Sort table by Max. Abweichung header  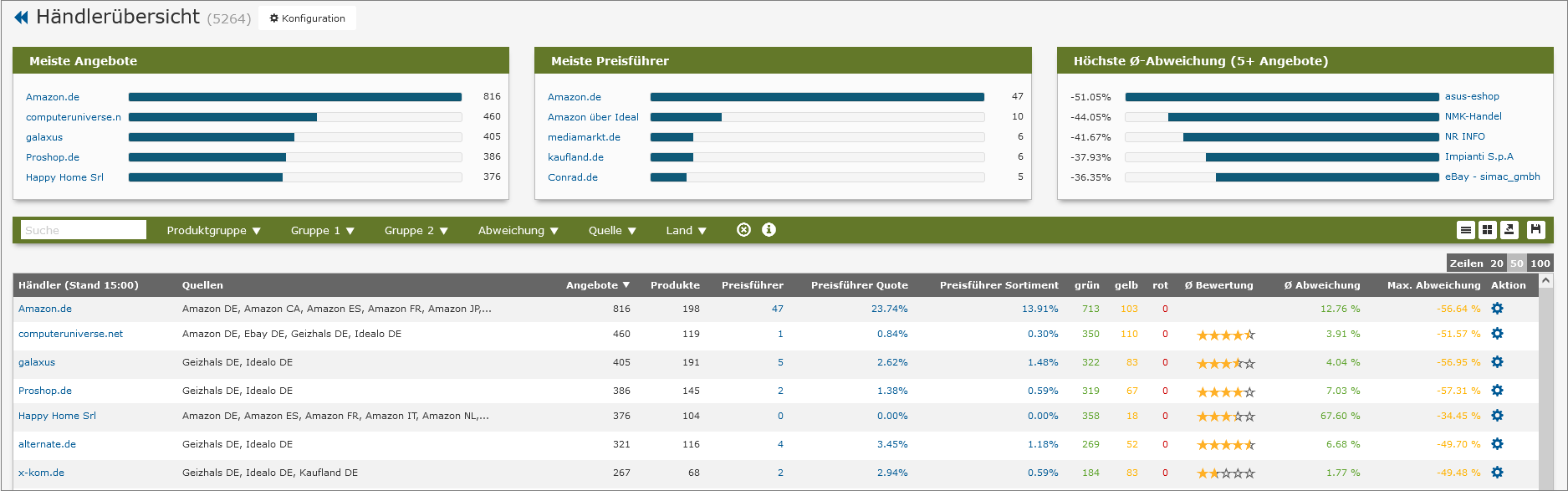click(1433, 285)
